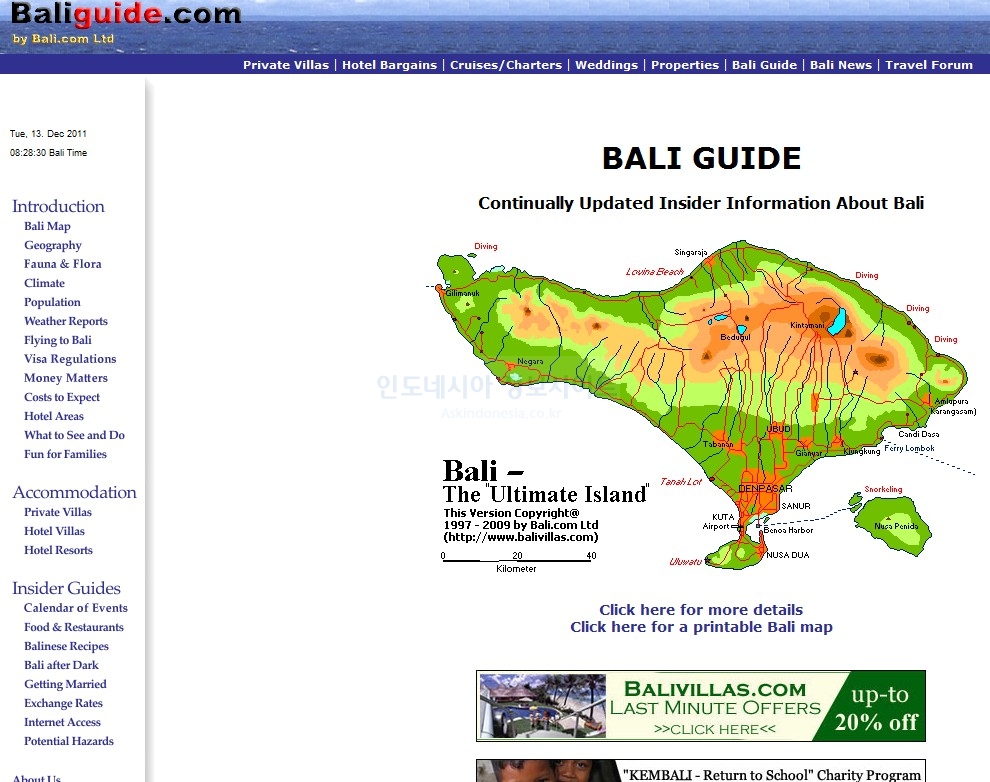Open the Weather Reports link
This screenshot has height=782, width=990.
click(66, 321)
